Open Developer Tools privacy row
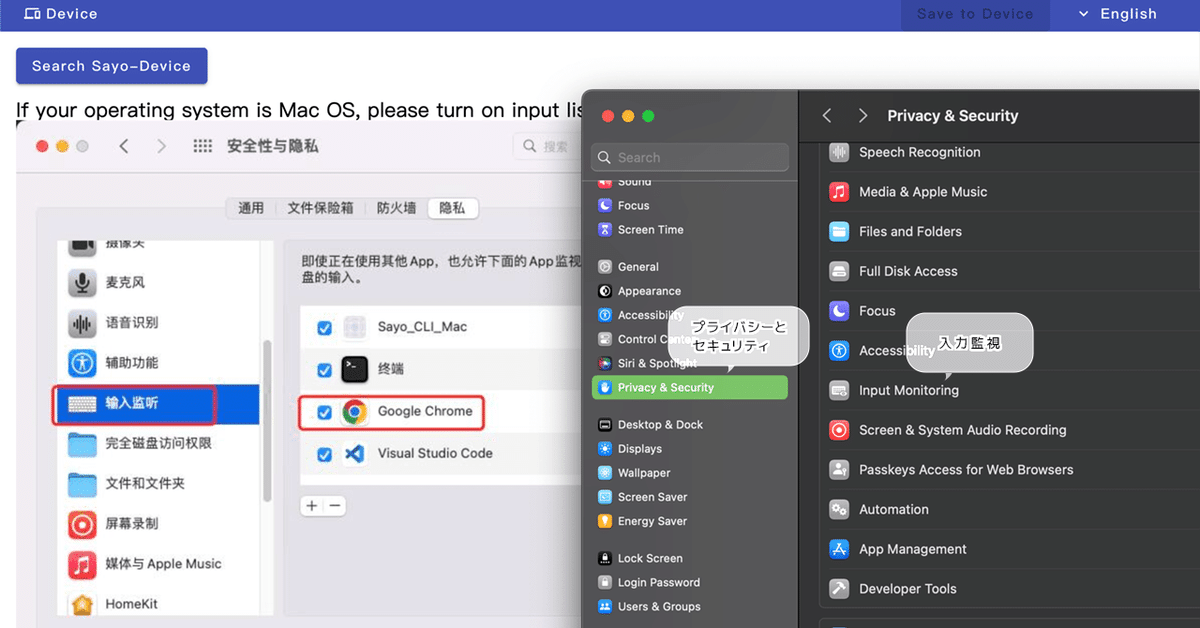The image size is (1200, 628). (x=1010, y=589)
